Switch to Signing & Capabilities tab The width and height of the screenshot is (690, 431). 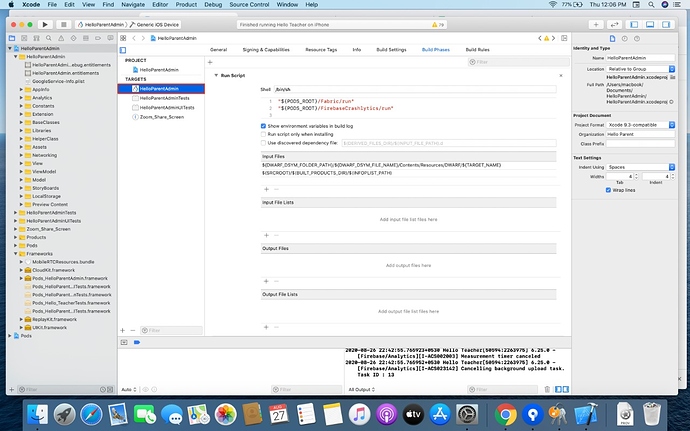tap(266, 50)
